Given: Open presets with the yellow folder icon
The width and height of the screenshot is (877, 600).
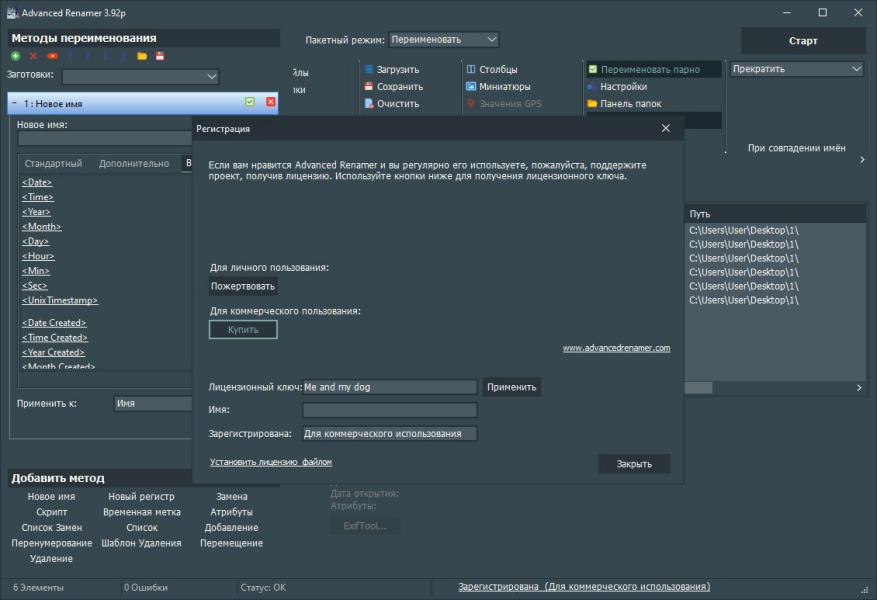Looking at the screenshot, I should [142, 56].
